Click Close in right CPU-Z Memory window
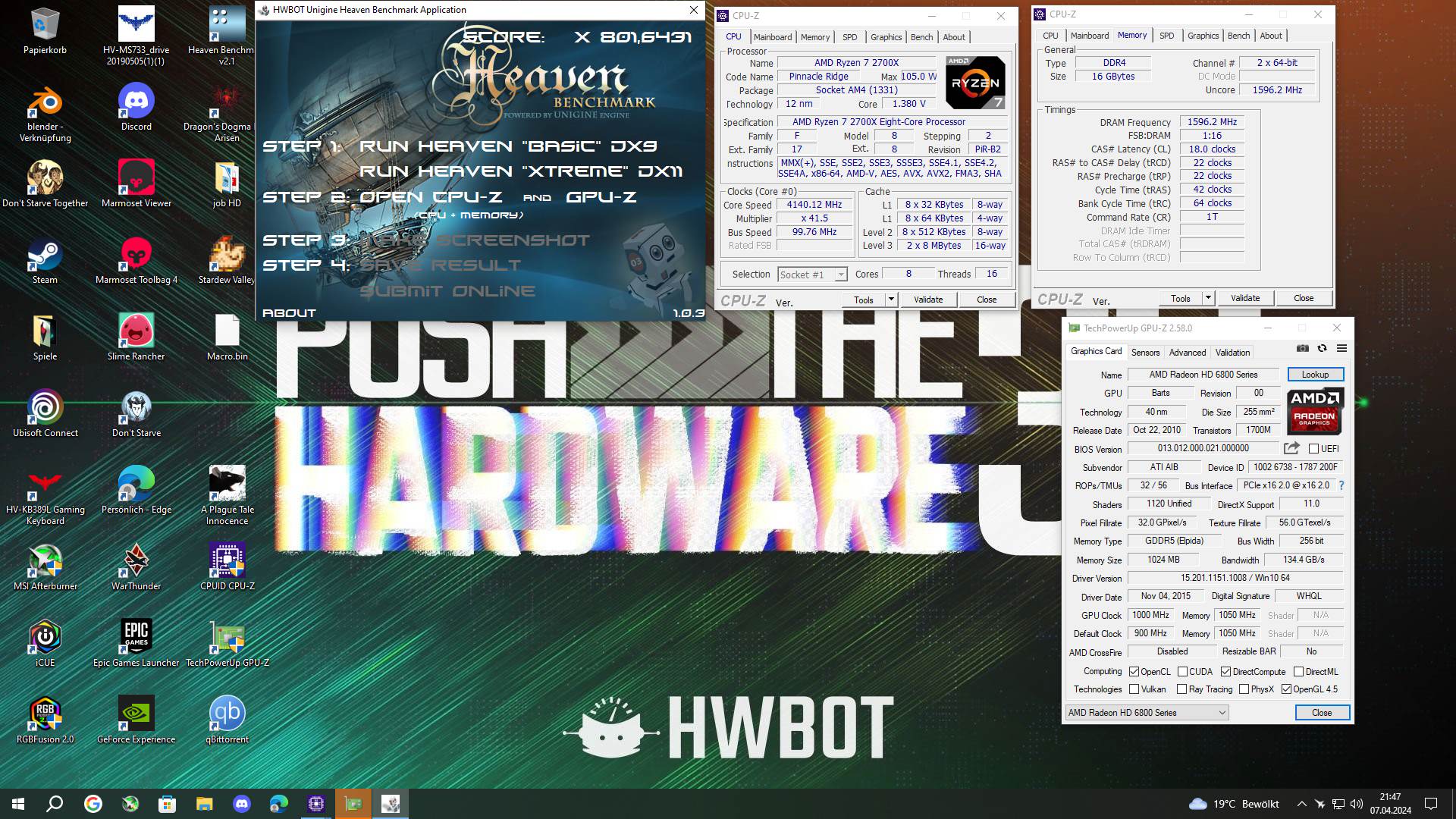 1304,298
